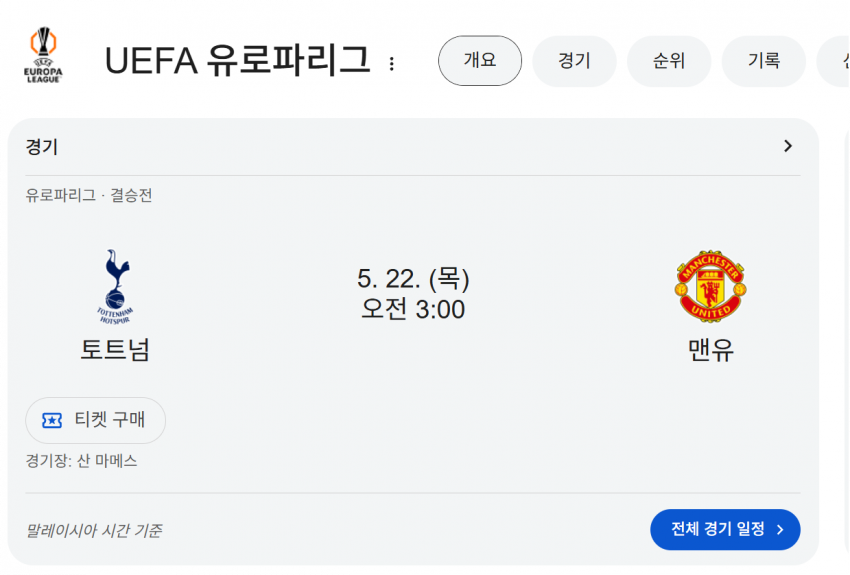Click the ticket icon beside 티켓 구매

pos(52,420)
